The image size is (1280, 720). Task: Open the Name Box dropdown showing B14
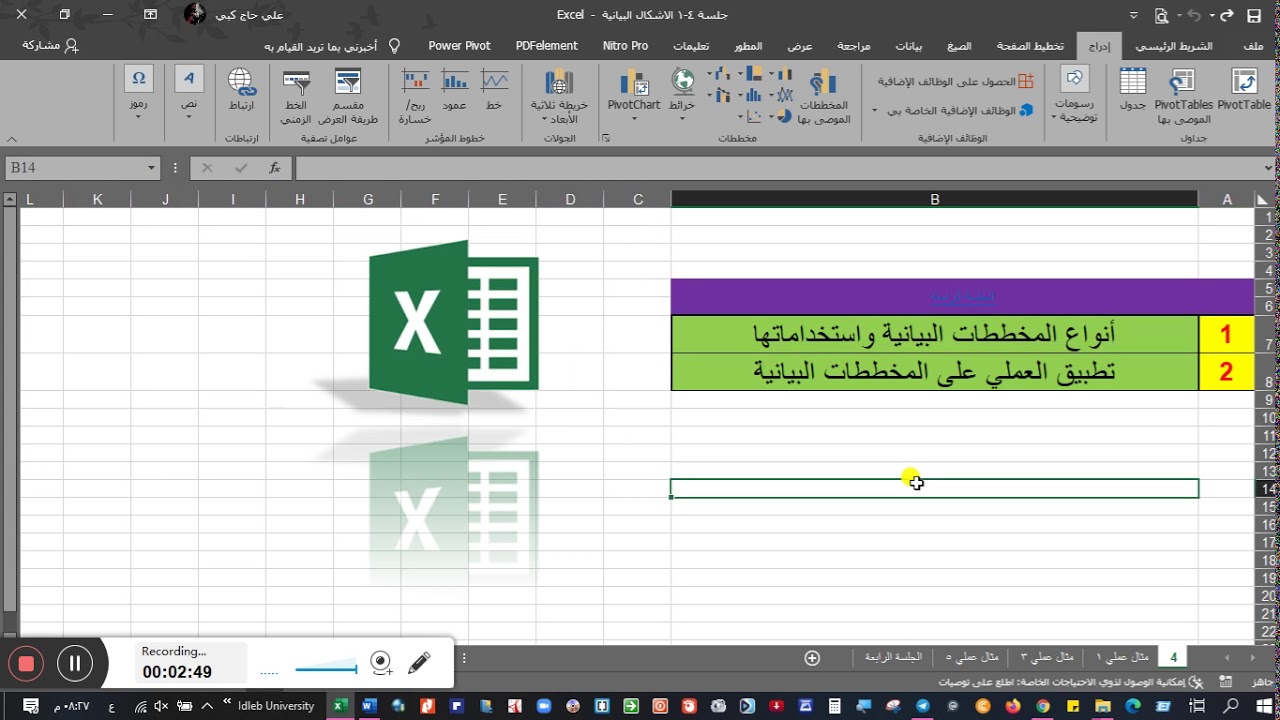point(151,168)
